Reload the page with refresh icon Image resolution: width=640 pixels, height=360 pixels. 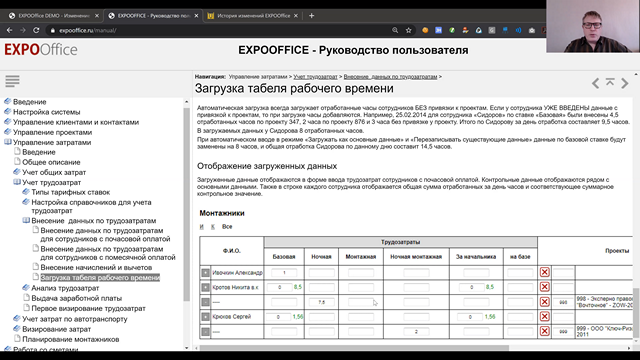click(x=36, y=30)
